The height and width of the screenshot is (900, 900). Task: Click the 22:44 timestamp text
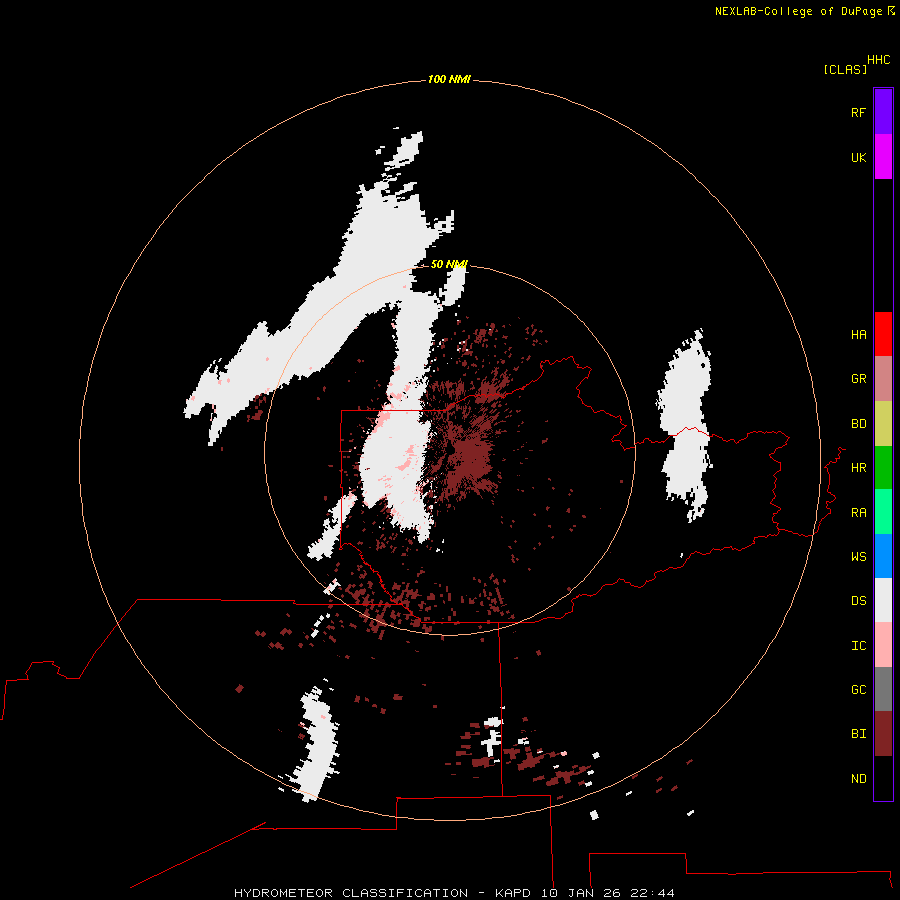coord(652,893)
